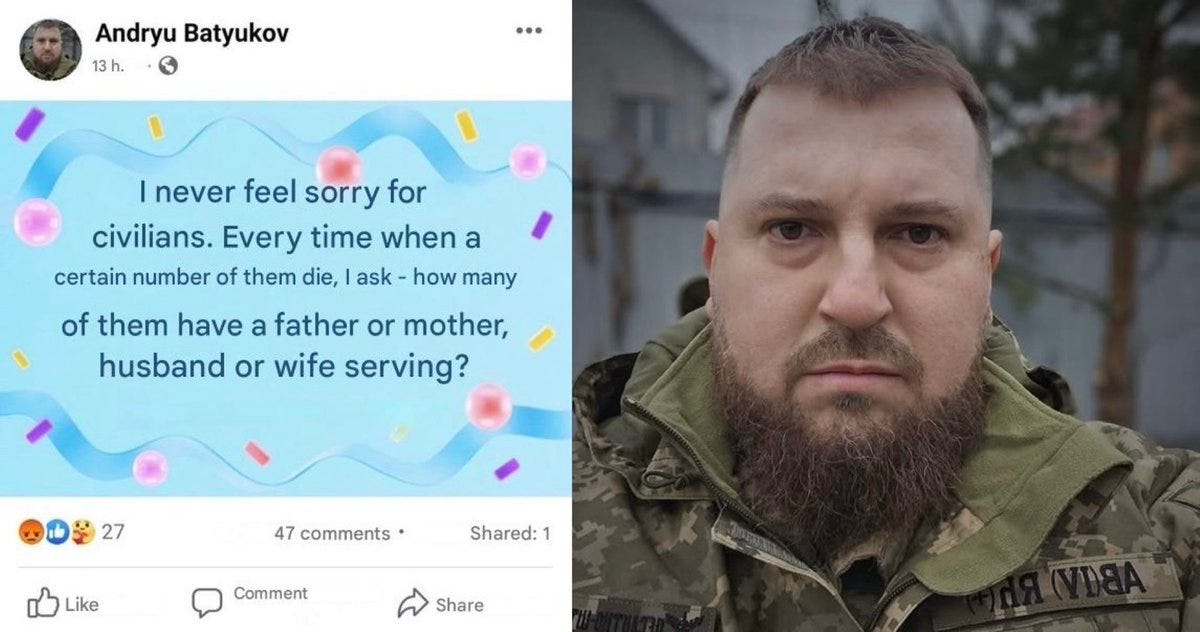Viewport: 1200px width, 632px height.
Task: Open Andryu Batyukov's profile picture
Action: click(50, 50)
